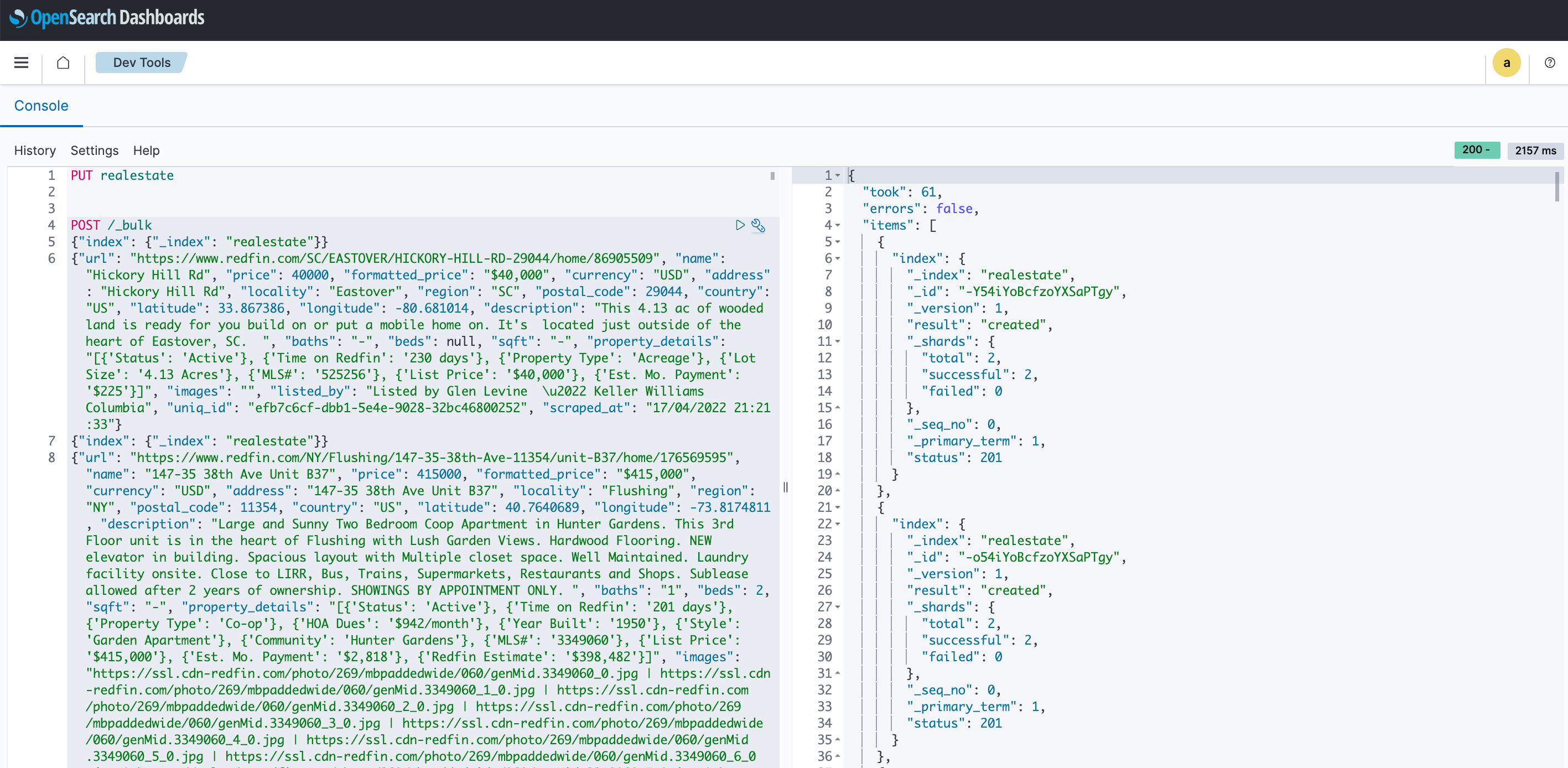Screen dimensions: 1568x768
Task: Go to the home icon
Action: [x=63, y=63]
